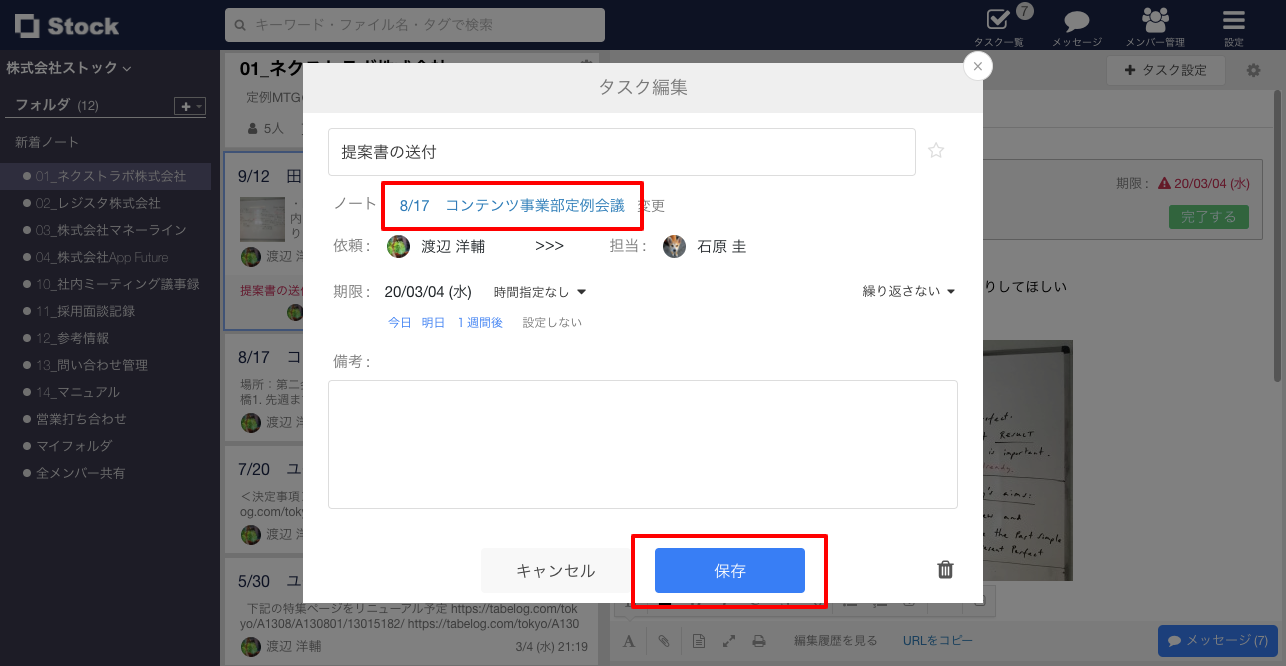This screenshot has height=666, width=1286.
Task: Open the 設定 hamburger menu icon
Action: click(1233, 20)
